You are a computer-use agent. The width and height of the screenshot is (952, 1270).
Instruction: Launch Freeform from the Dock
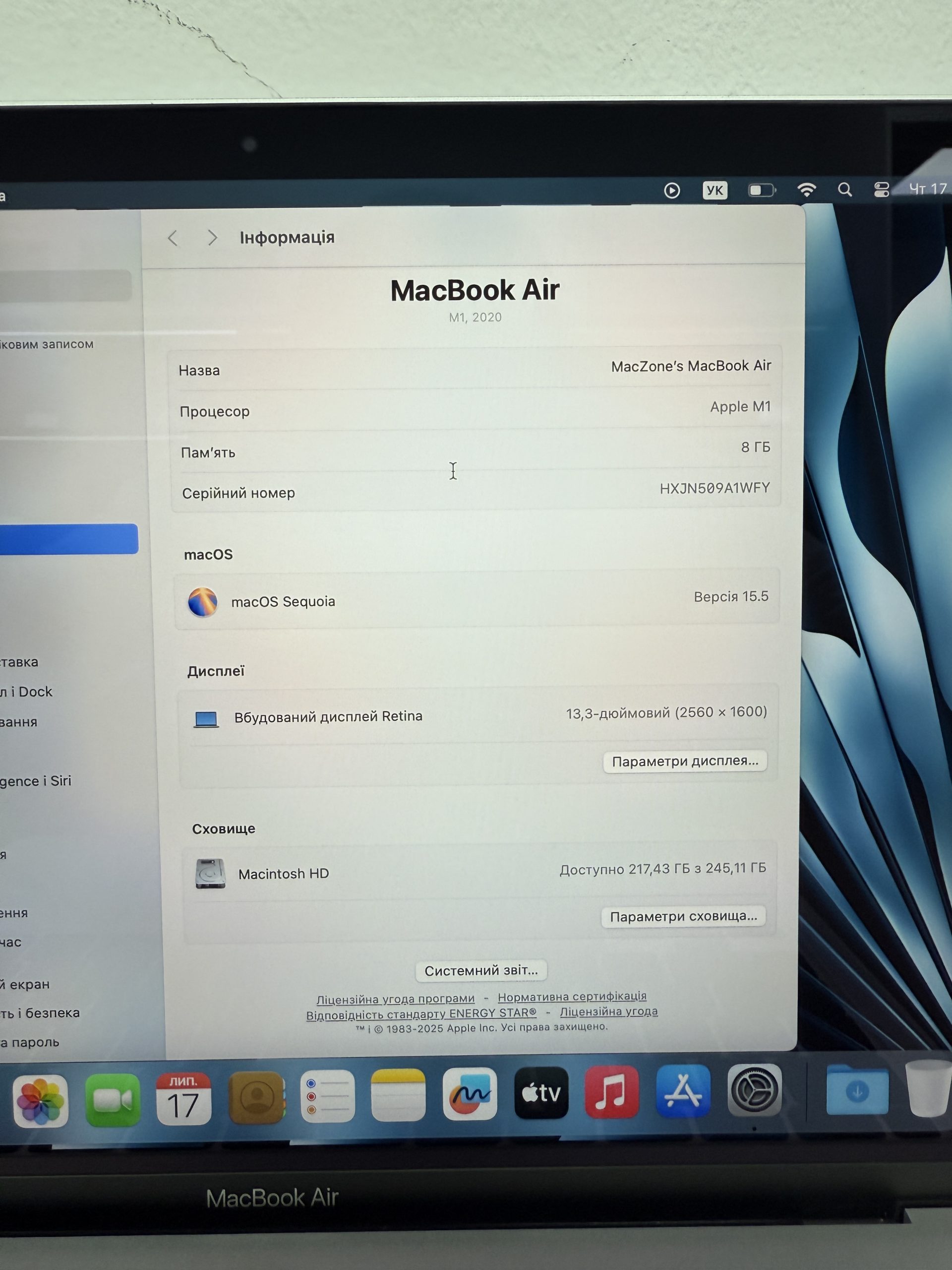(x=470, y=1093)
